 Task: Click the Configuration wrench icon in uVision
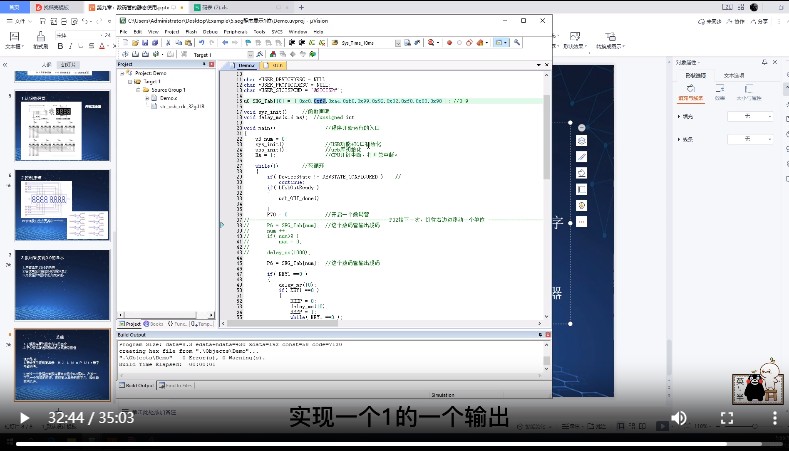click(517, 43)
